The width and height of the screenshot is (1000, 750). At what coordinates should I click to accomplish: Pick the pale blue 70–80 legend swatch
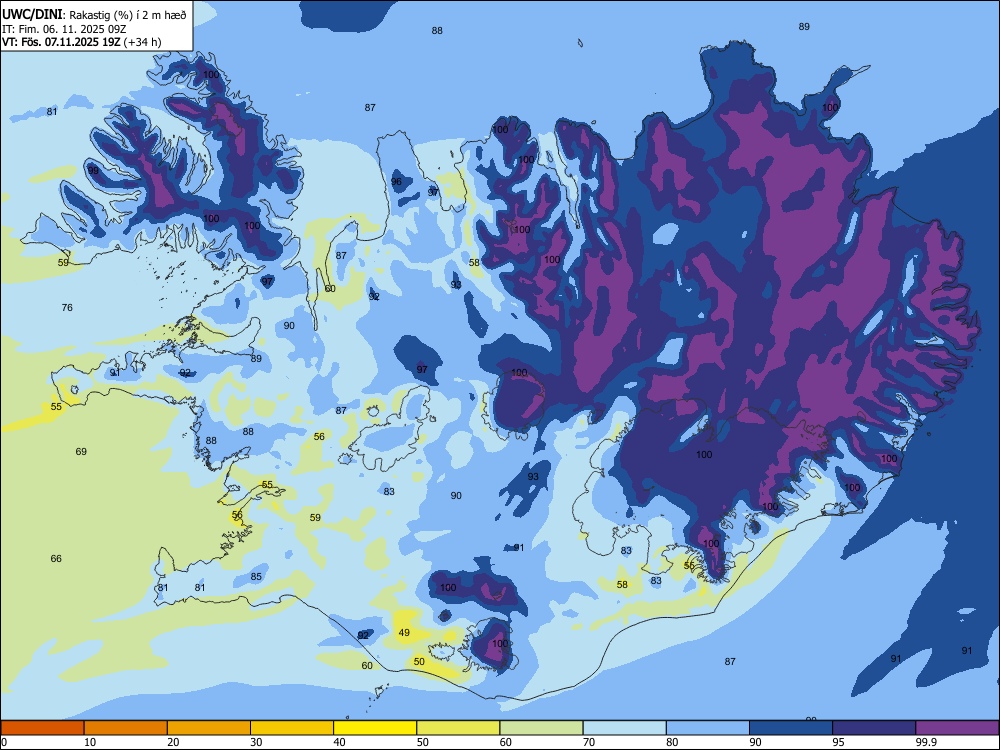[x=624, y=728]
